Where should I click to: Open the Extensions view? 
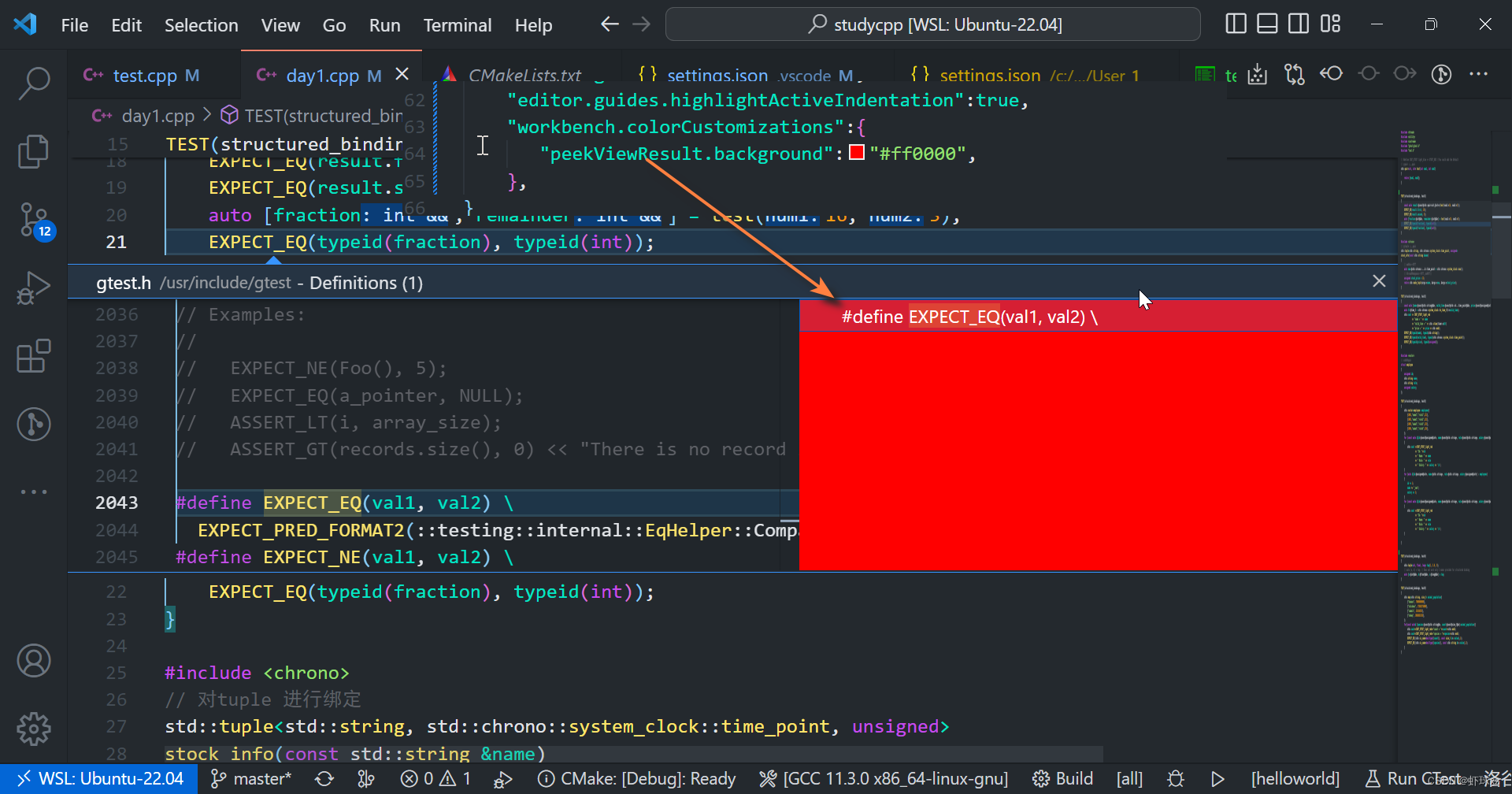(34, 356)
